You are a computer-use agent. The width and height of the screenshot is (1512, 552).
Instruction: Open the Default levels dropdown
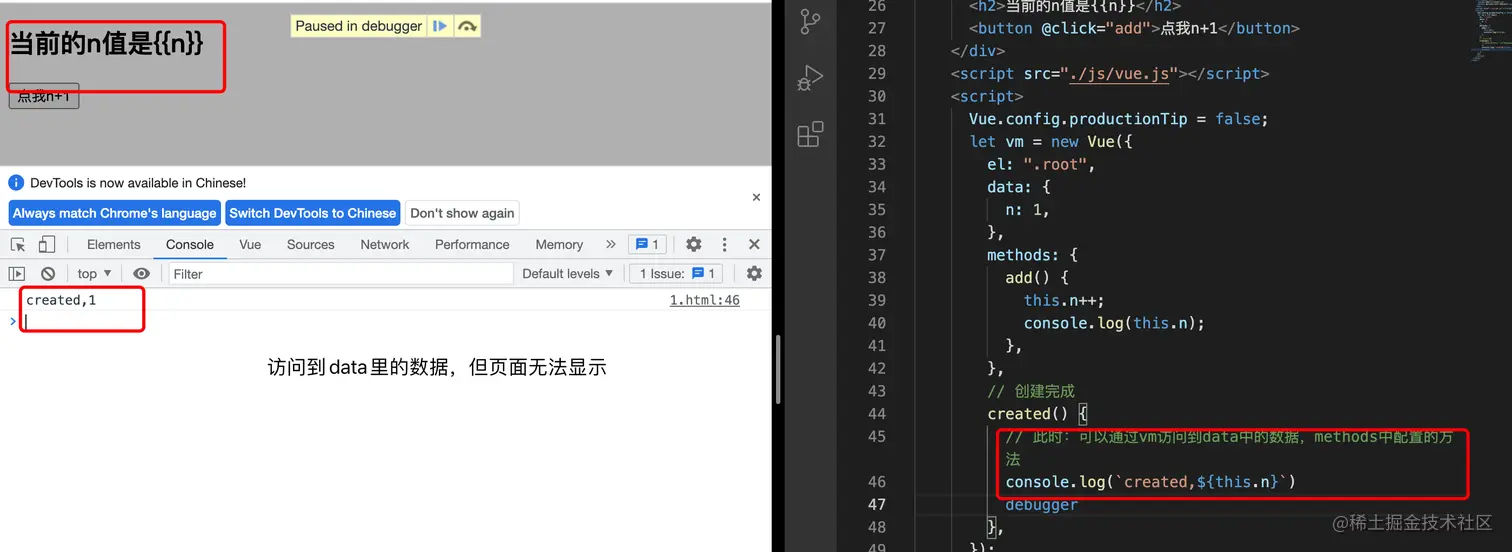567,273
